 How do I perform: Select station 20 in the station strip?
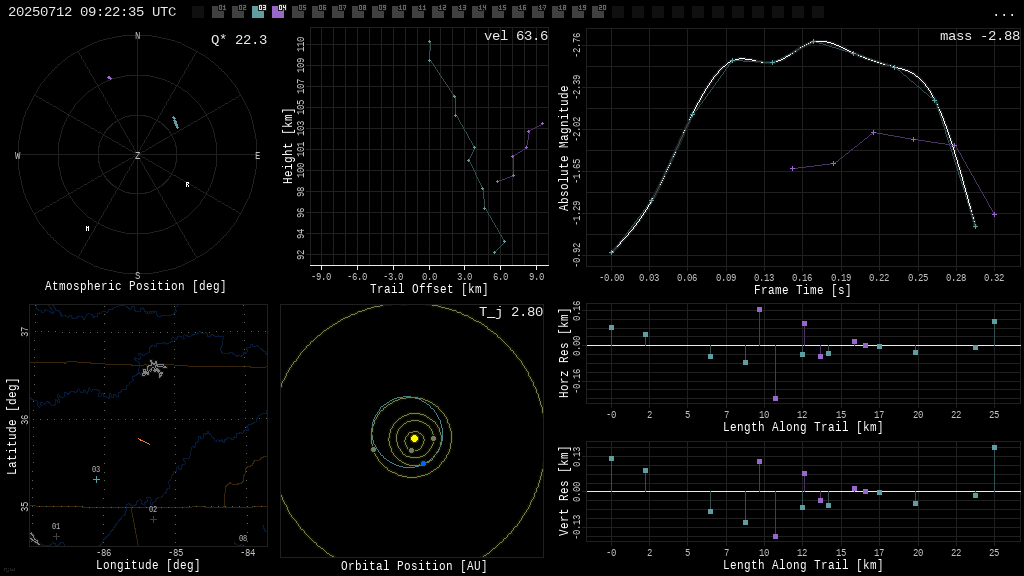pyautogui.click(x=598, y=12)
